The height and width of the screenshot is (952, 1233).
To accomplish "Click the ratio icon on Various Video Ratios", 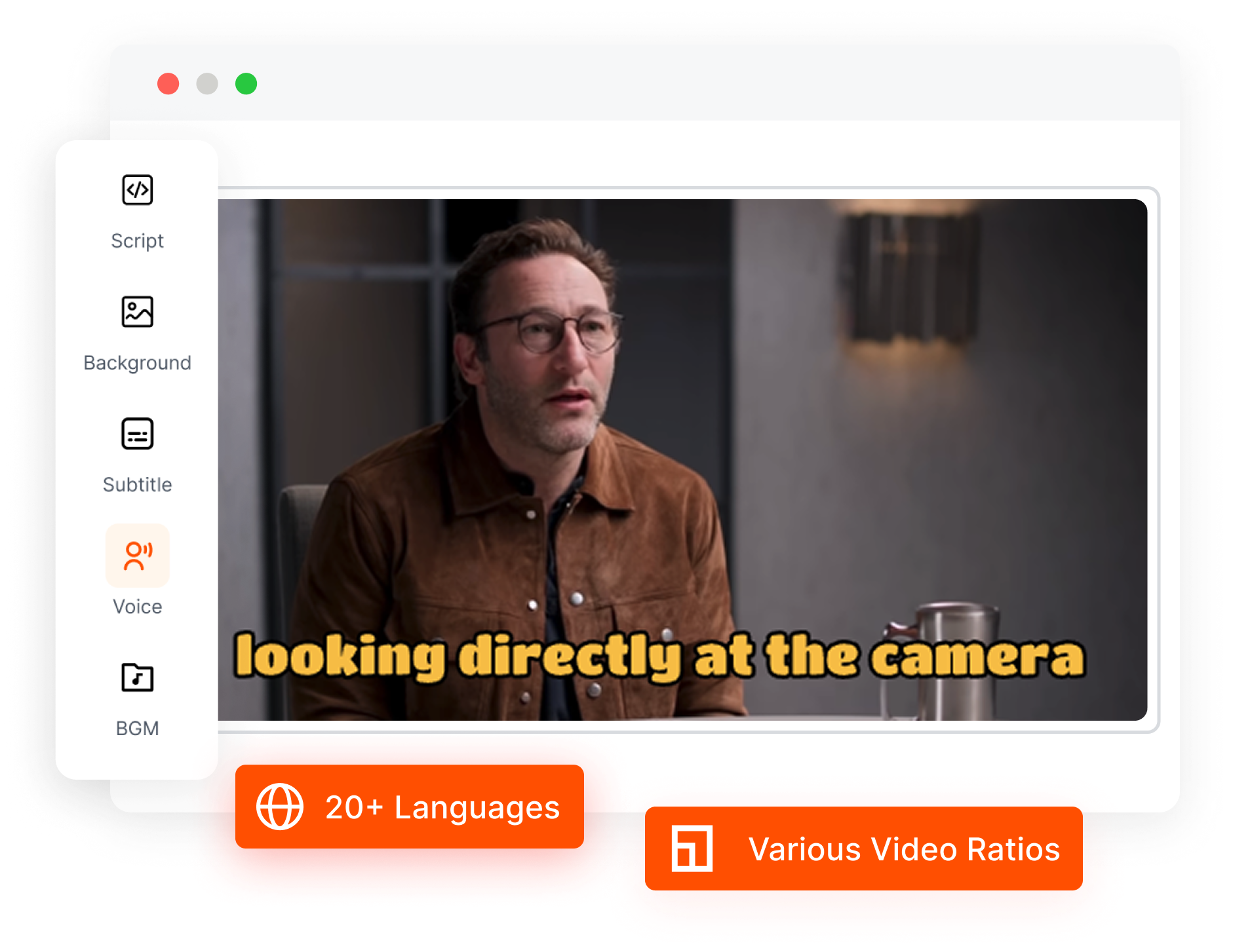I will [x=692, y=848].
